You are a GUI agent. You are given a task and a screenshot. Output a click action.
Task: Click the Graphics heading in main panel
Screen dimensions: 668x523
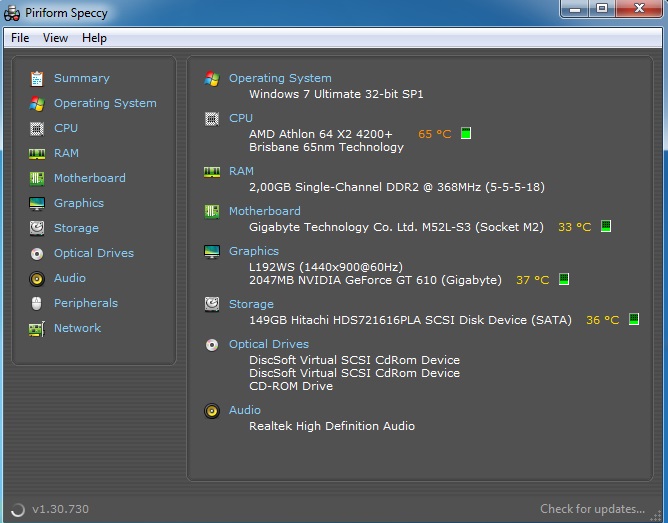253,251
